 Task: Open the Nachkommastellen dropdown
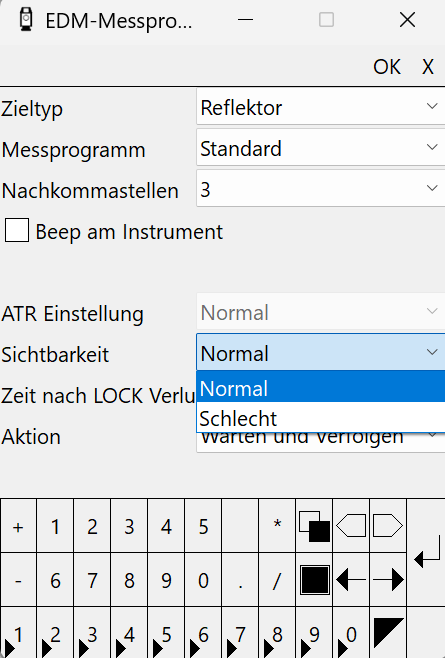click(x=321, y=188)
